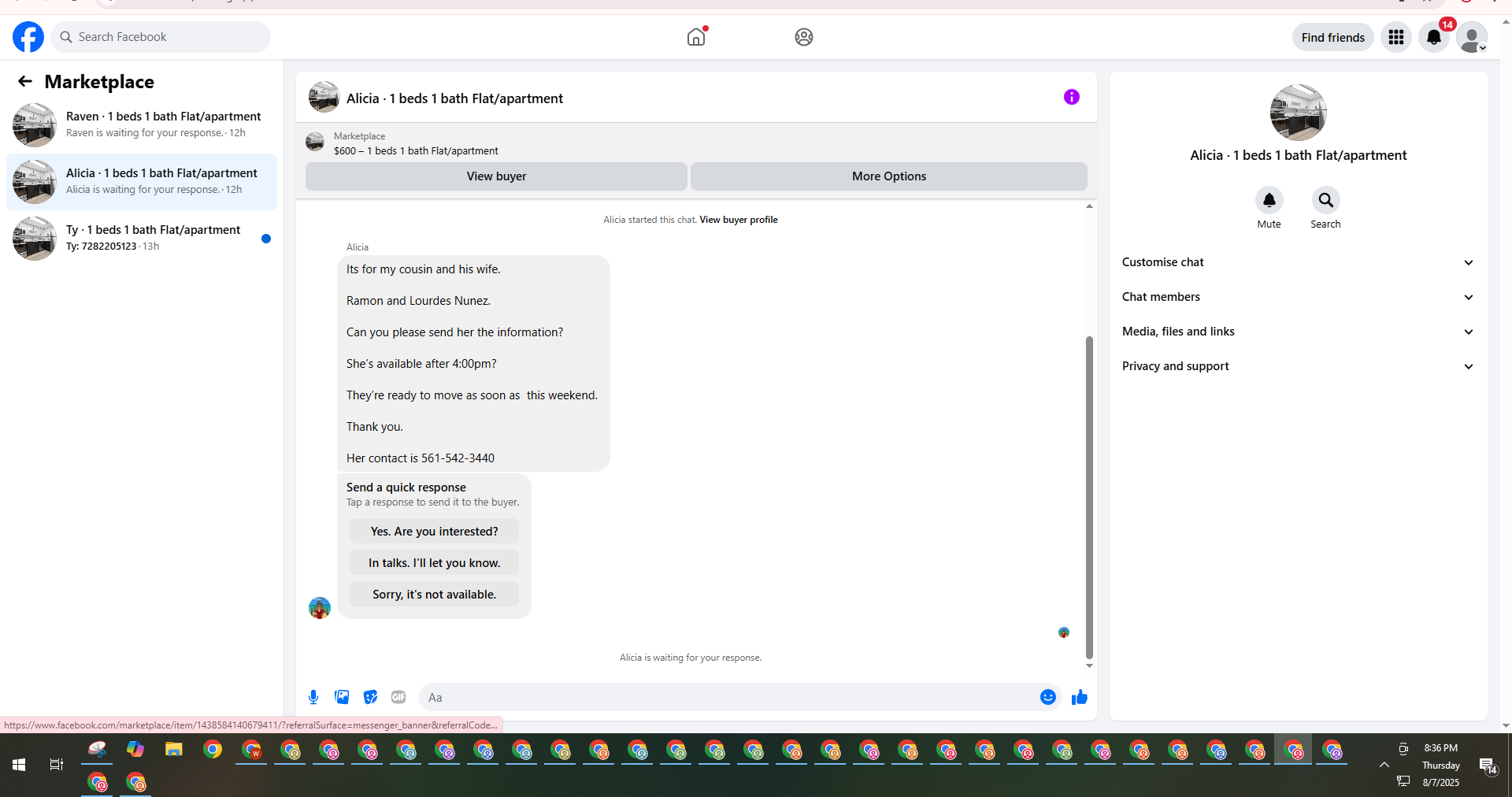Click the large listing photo in details panel

(1298, 113)
